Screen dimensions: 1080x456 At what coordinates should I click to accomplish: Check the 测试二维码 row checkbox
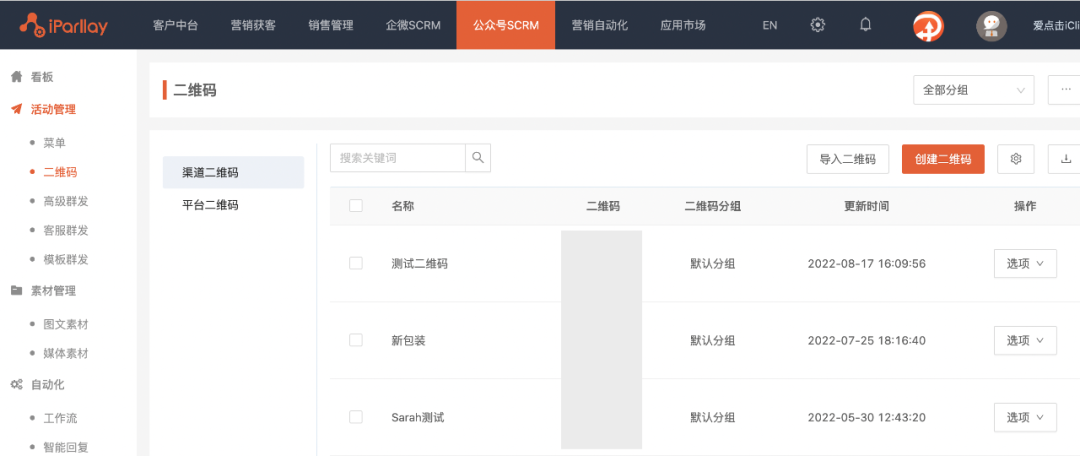click(356, 263)
